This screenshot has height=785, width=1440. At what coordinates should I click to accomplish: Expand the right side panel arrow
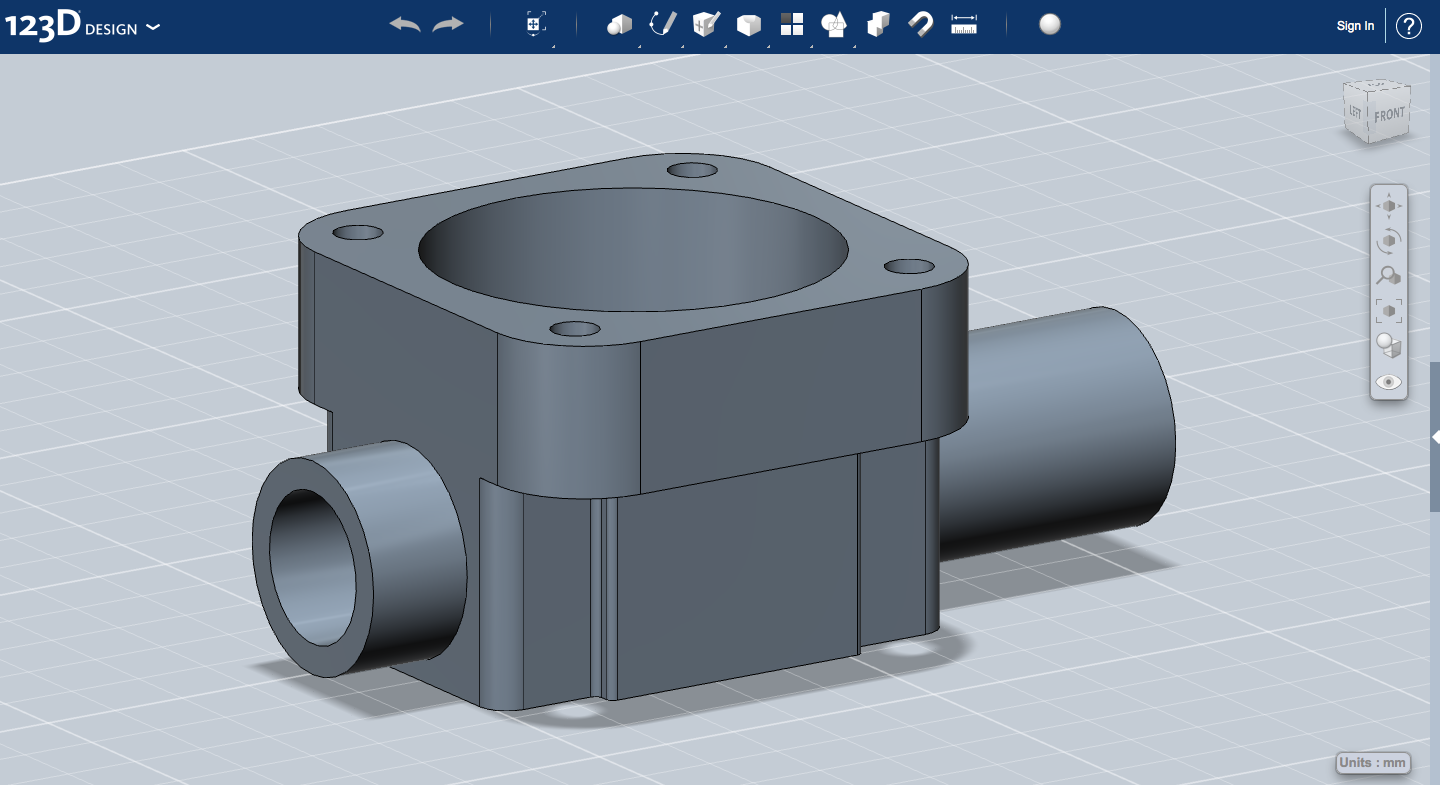[1435, 437]
